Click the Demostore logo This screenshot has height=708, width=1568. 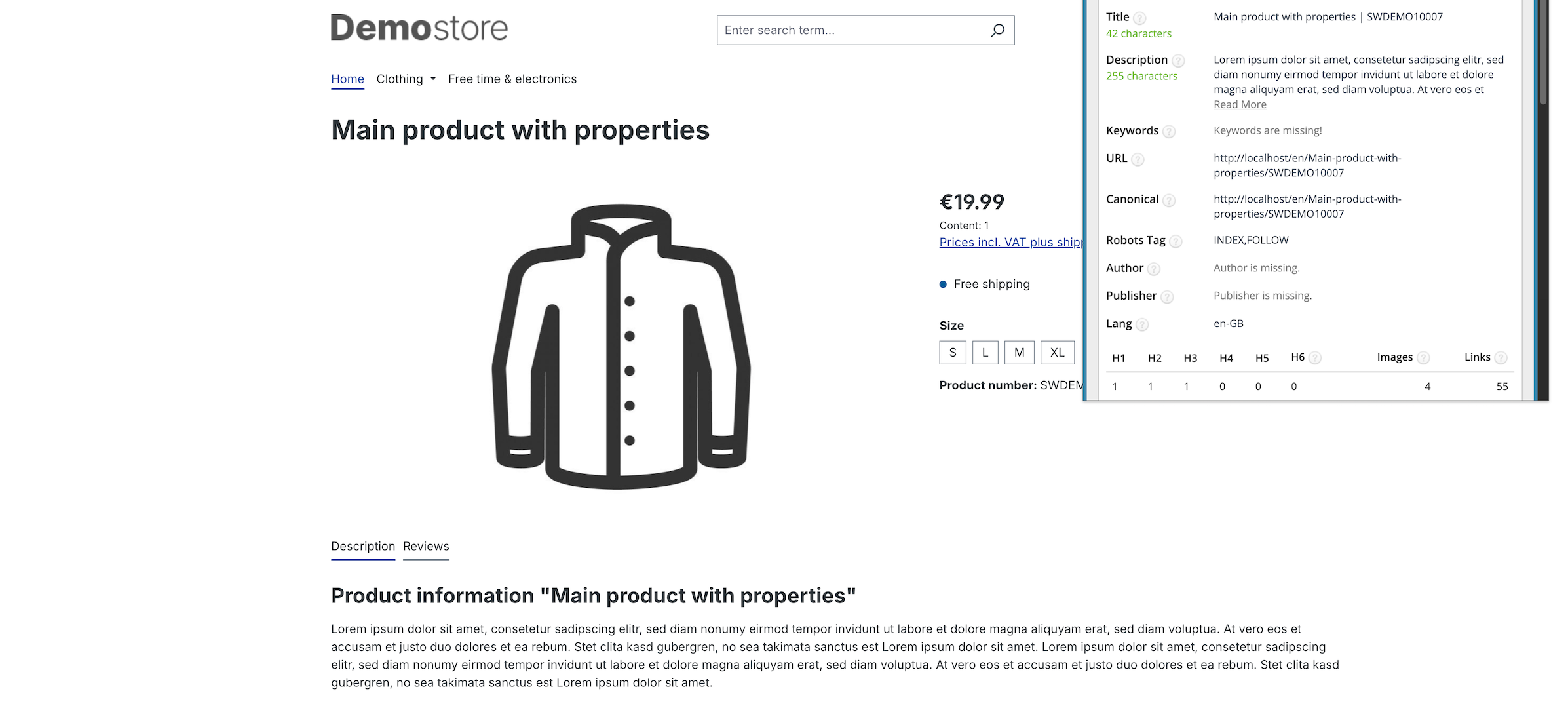coord(419,28)
